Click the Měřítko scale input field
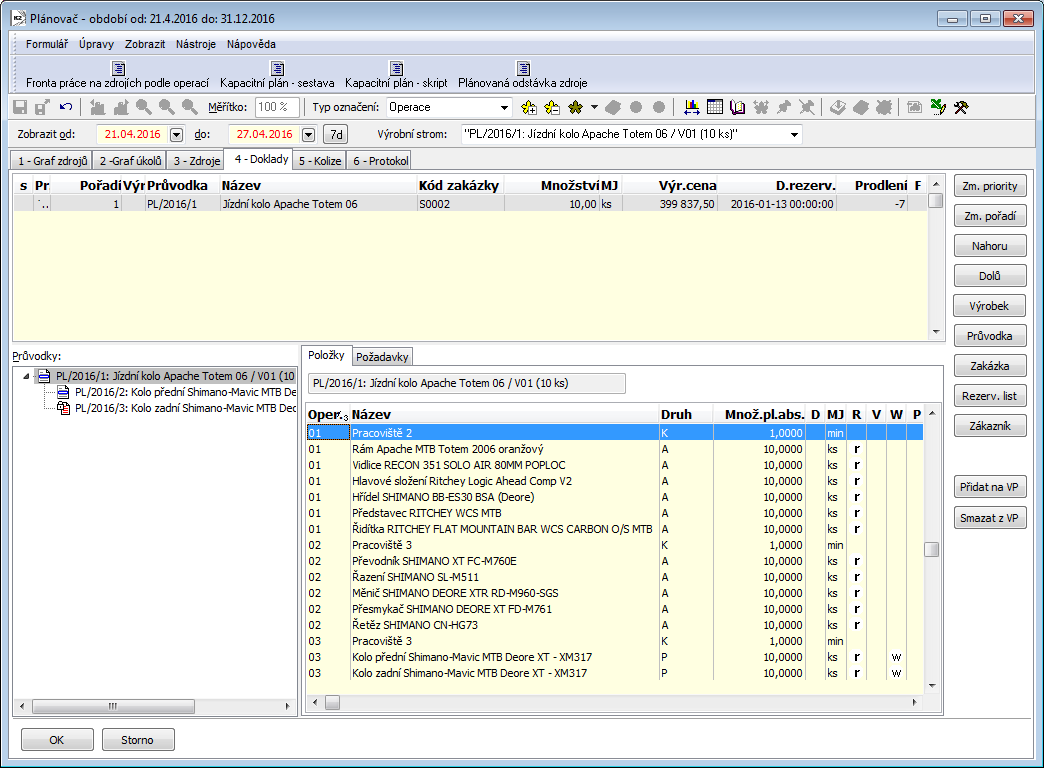This screenshot has width=1044, height=768. click(x=277, y=107)
